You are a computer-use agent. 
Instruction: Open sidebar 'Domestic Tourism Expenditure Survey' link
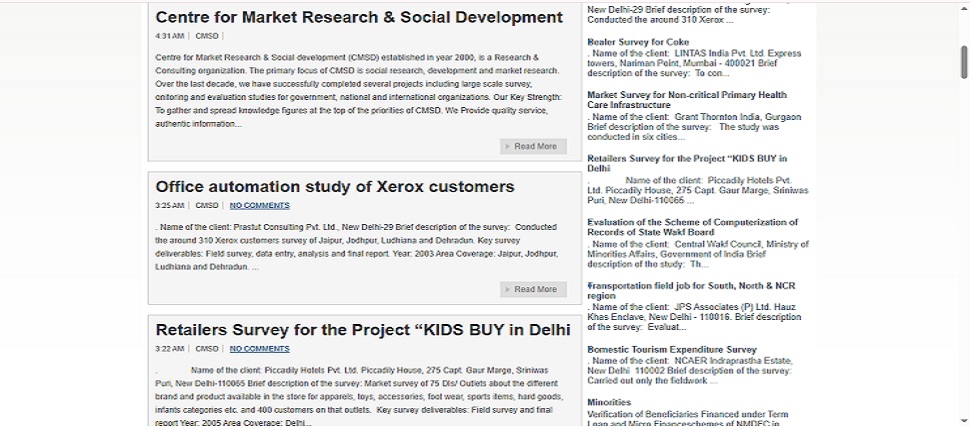point(671,350)
